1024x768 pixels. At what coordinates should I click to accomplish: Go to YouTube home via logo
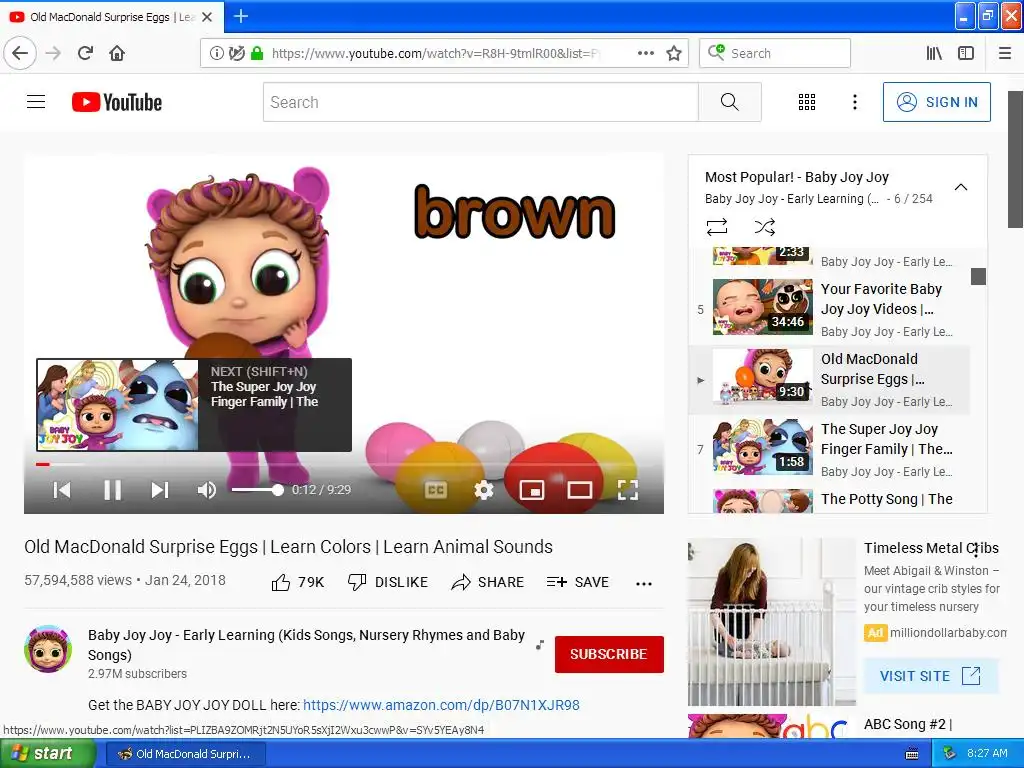pyautogui.click(x=117, y=102)
